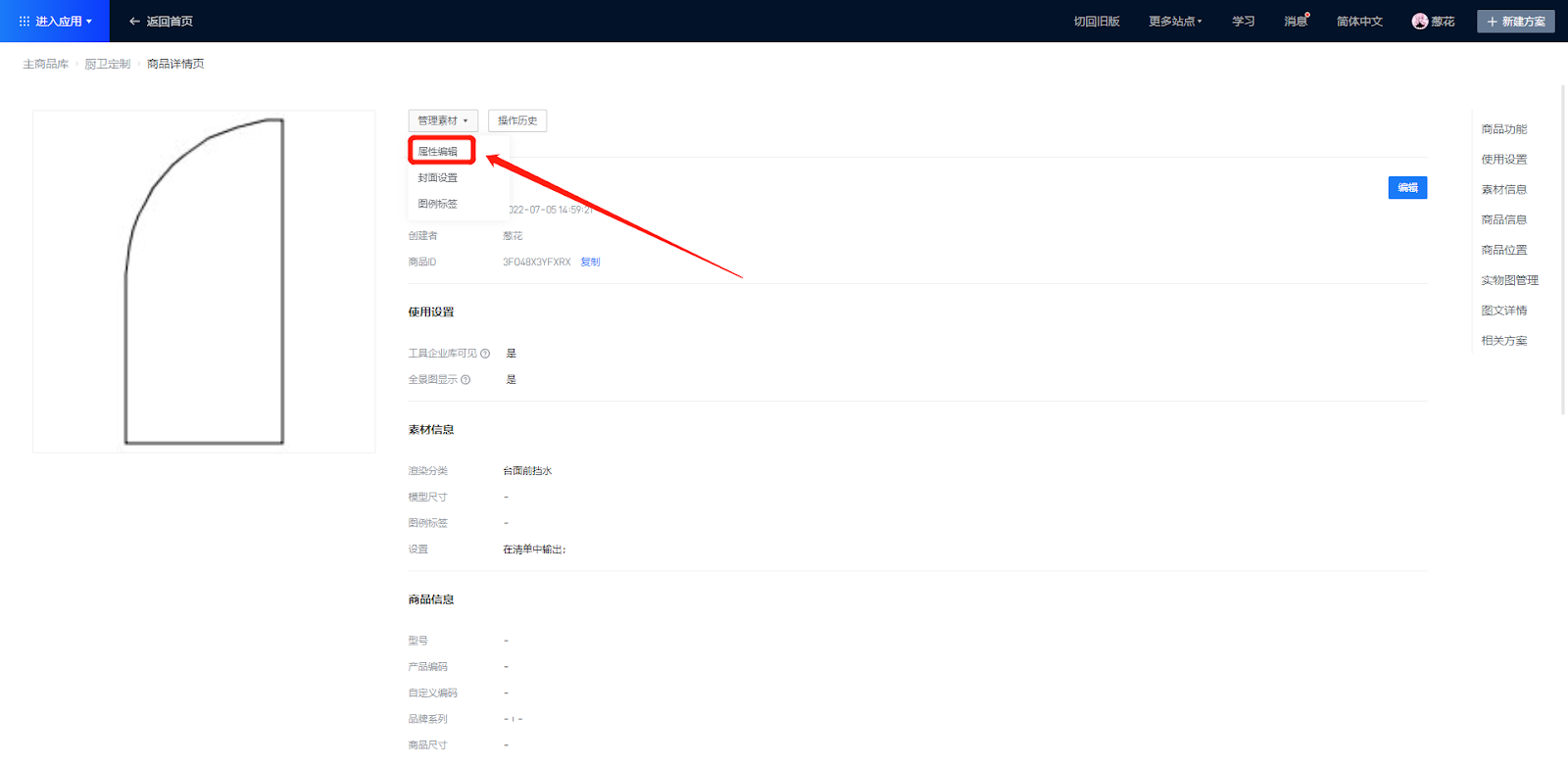Jump to 商品功能 section anchor
This screenshot has width=1568, height=765.
1504,129
